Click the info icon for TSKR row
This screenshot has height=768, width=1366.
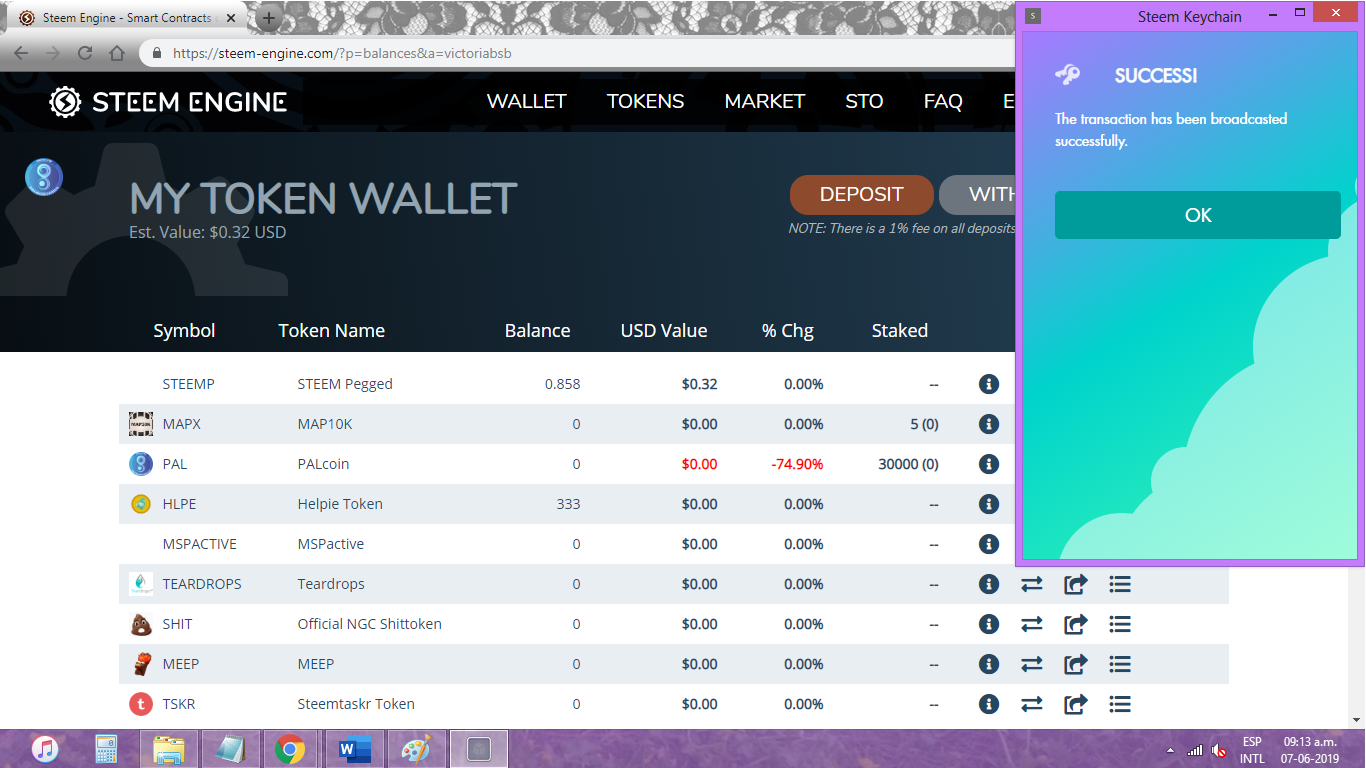click(989, 704)
